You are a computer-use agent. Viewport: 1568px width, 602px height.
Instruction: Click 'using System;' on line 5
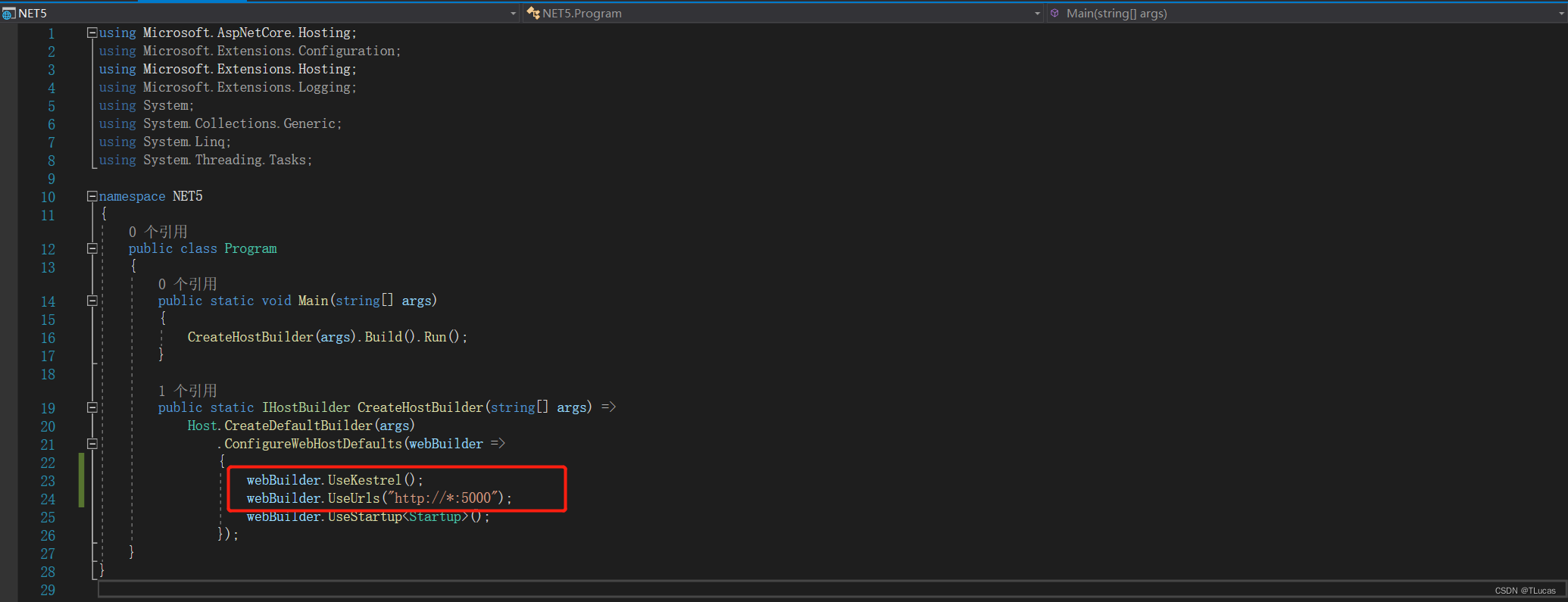tap(146, 105)
